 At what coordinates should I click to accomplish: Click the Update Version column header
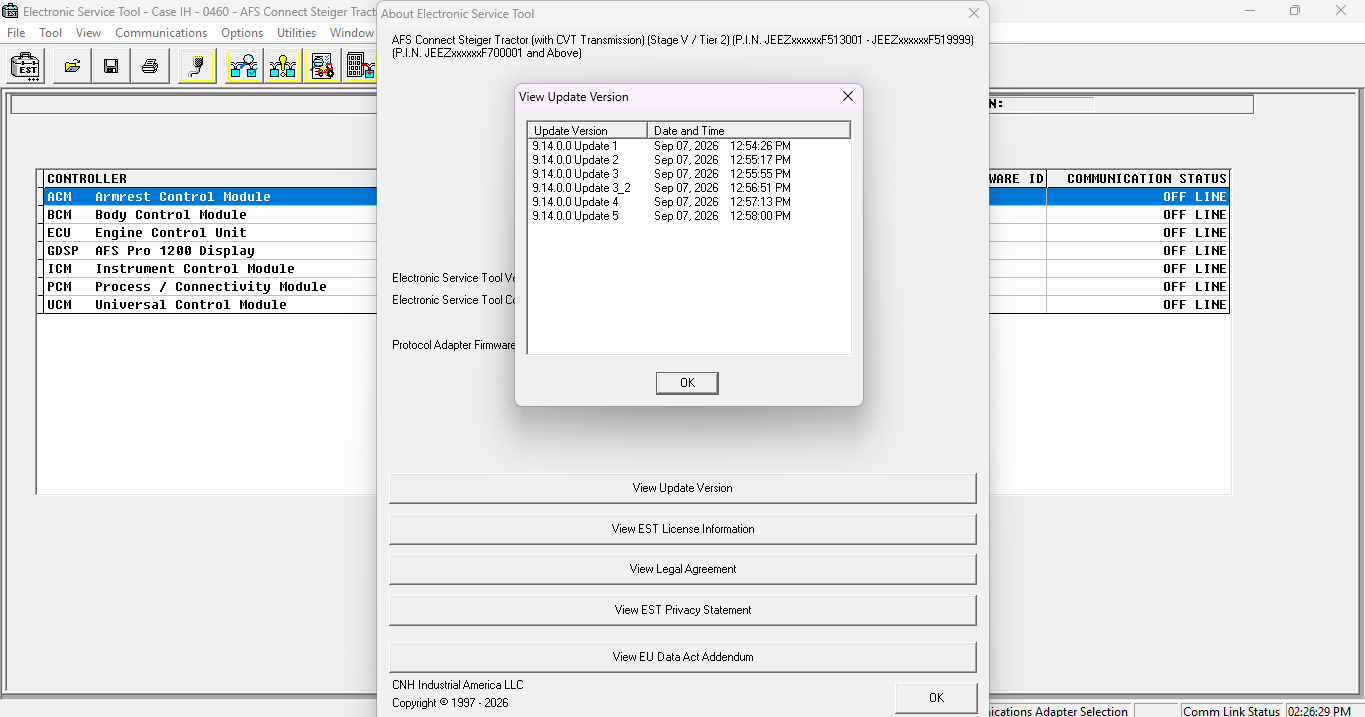[588, 131]
